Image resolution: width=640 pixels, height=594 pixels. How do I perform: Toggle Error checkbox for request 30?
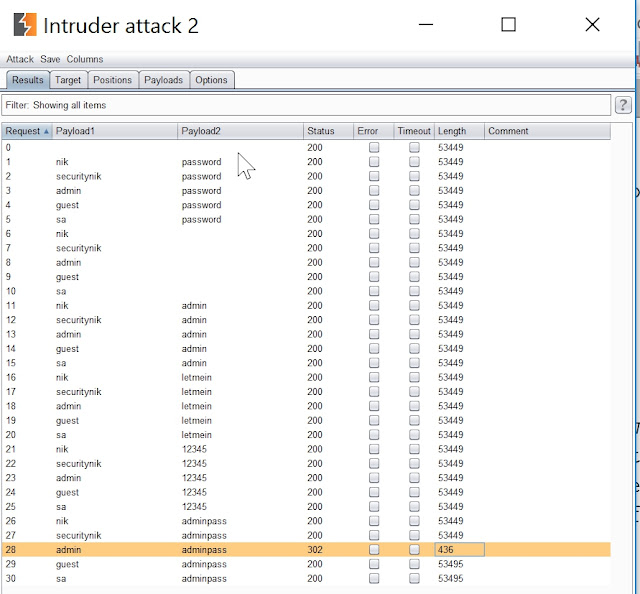coord(374,578)
